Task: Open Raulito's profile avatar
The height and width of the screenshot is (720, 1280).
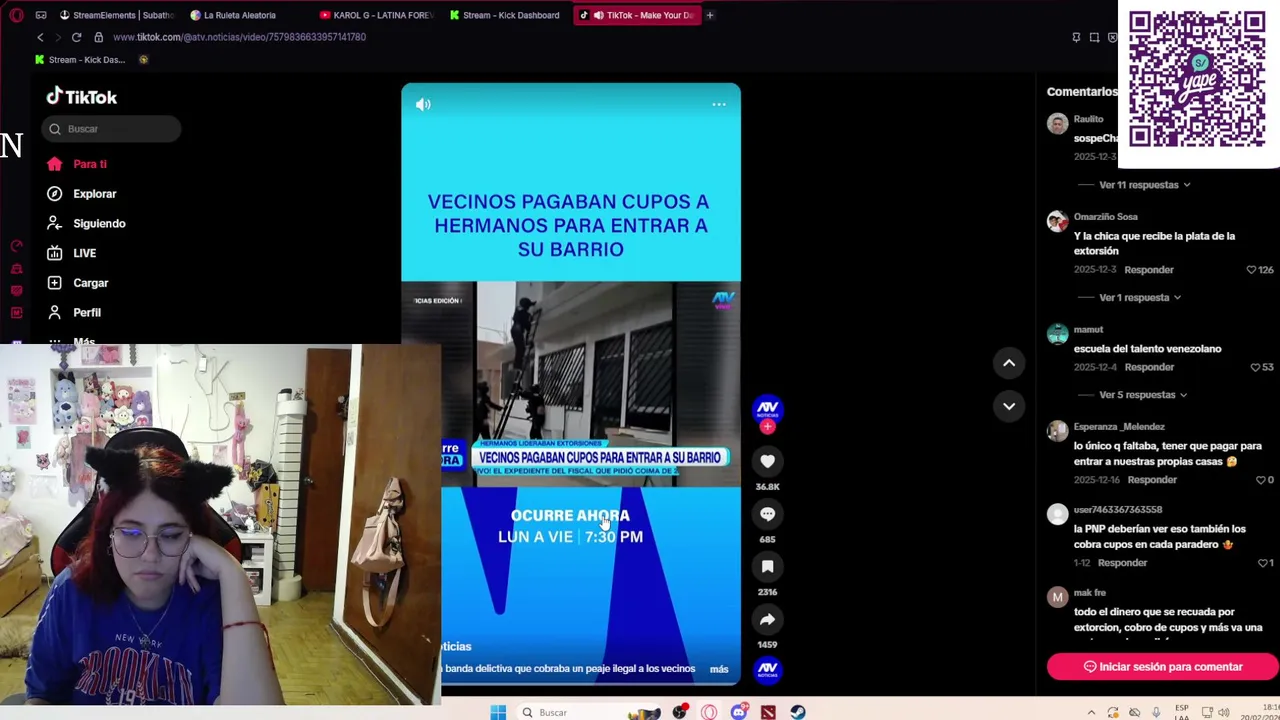Action: point(1057,124)
